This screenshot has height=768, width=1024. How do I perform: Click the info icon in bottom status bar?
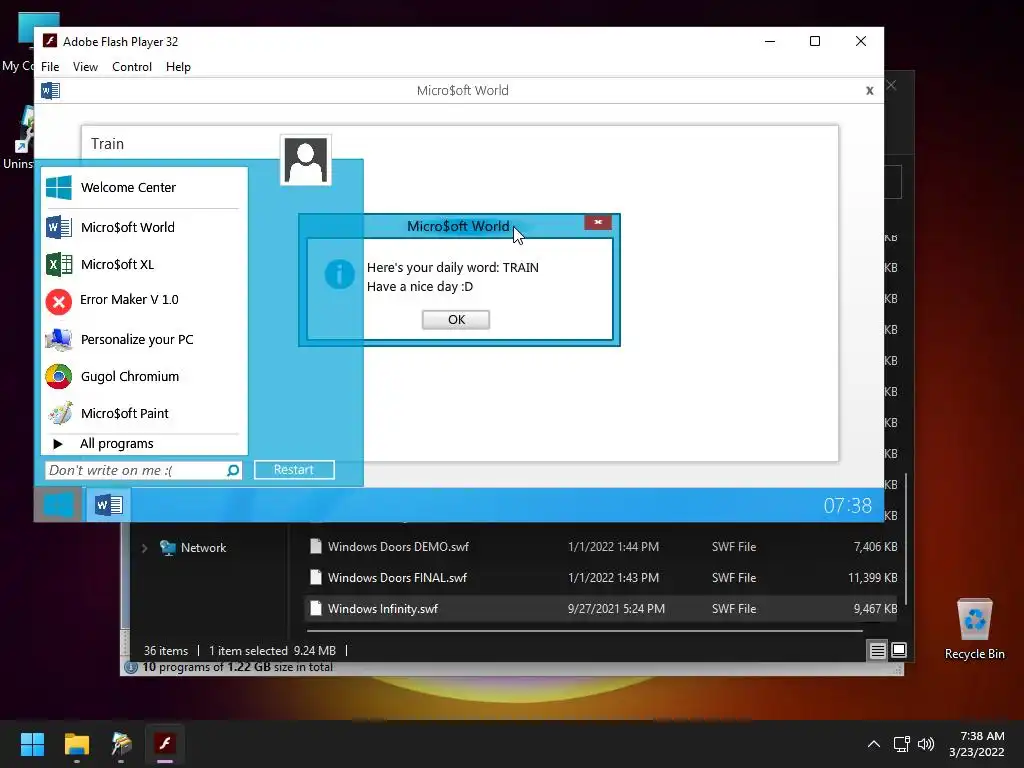(x=131, y=667)
